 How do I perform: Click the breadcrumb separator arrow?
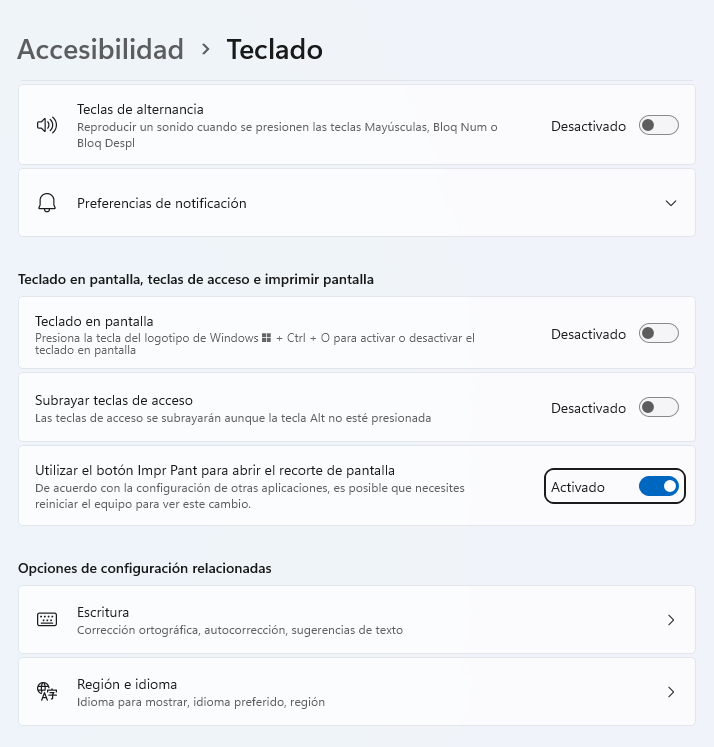click(x=206, y=49)
